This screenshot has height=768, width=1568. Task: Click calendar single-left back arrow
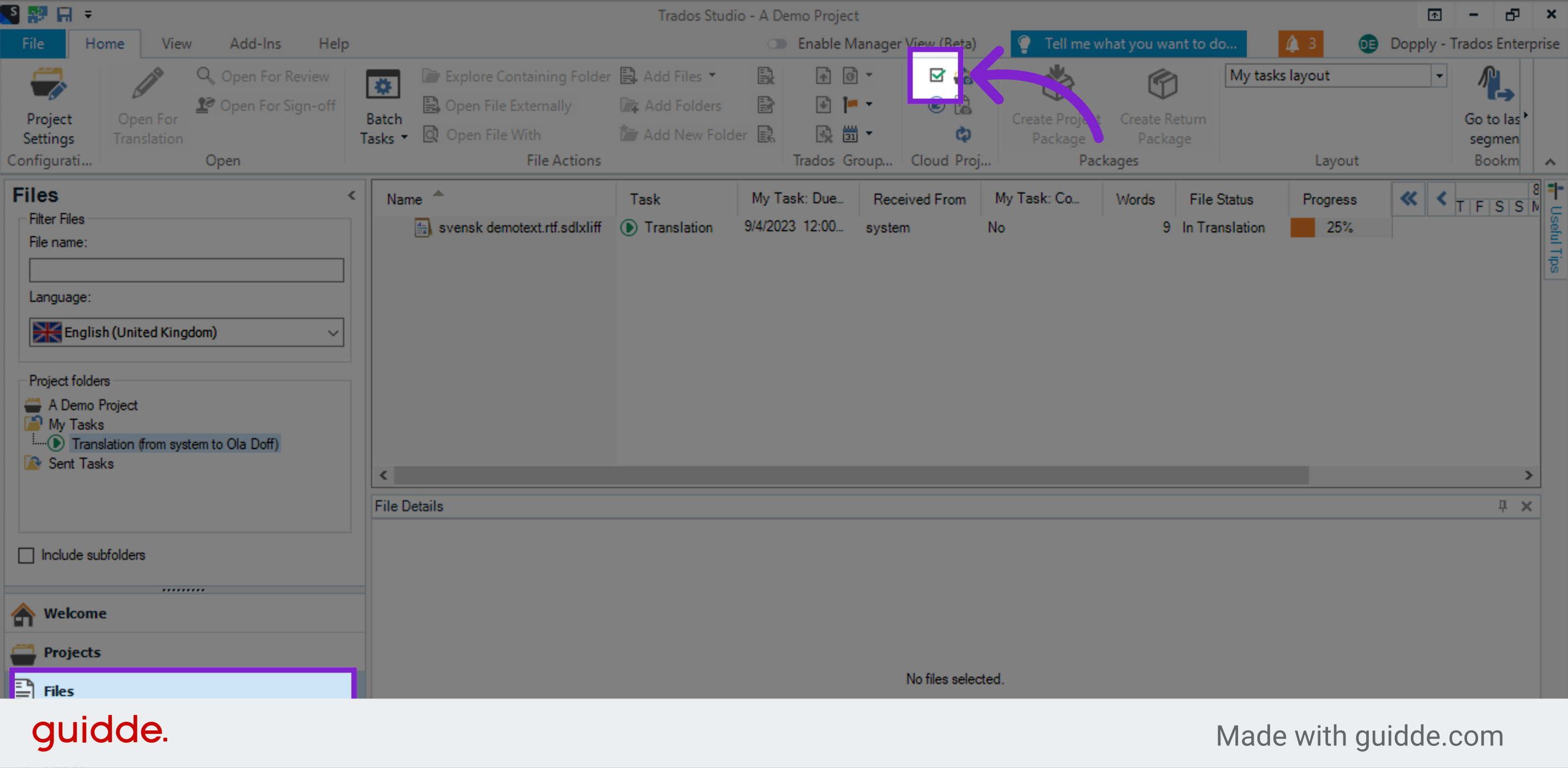[1441, 199]
